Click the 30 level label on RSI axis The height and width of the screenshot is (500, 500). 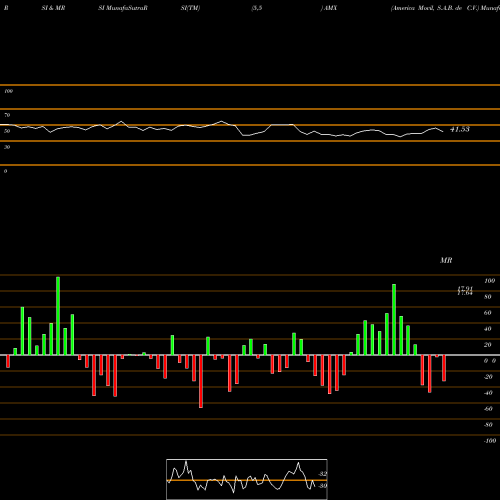coord(7,147)
